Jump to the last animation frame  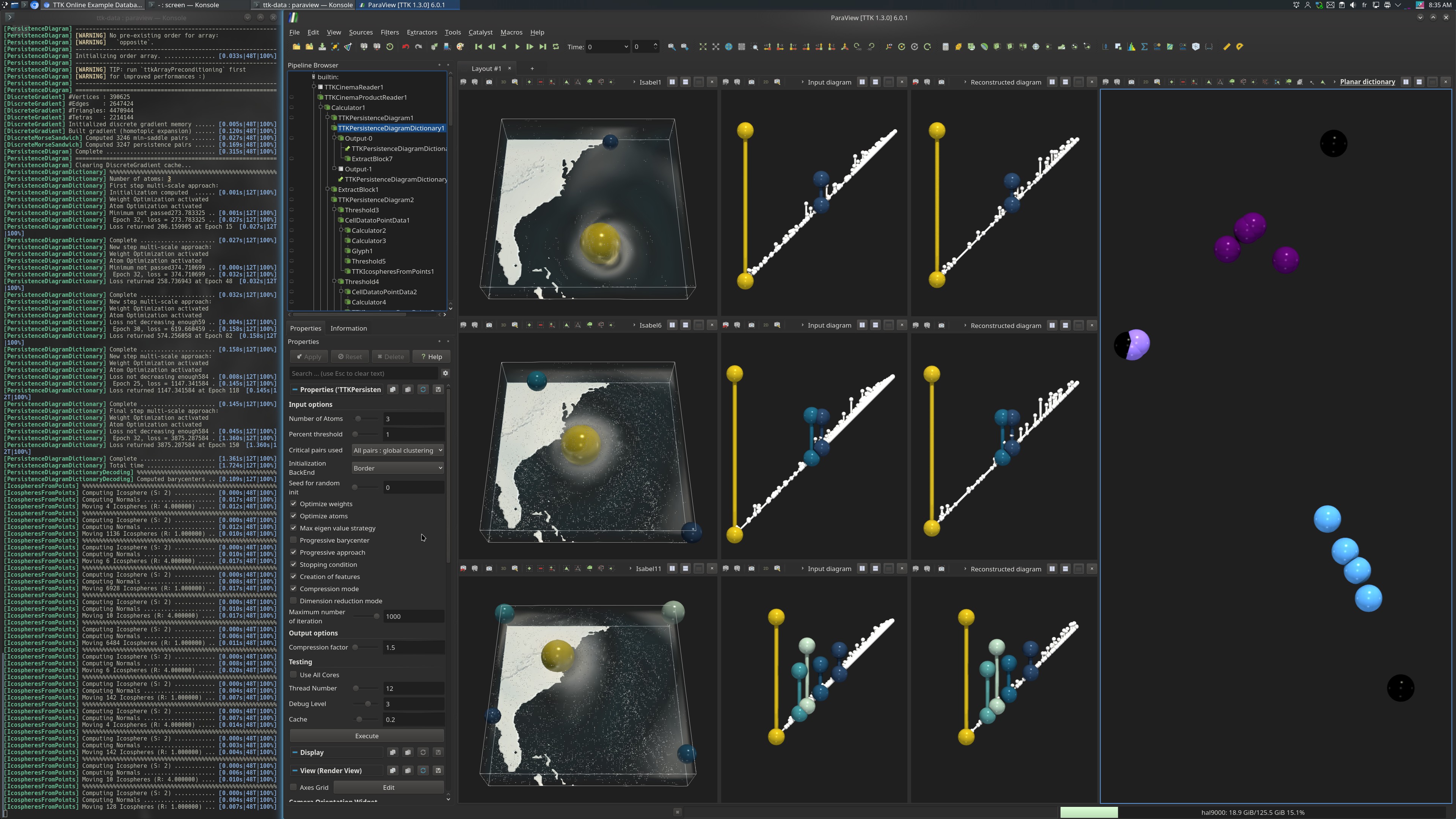tap(543, 47)
